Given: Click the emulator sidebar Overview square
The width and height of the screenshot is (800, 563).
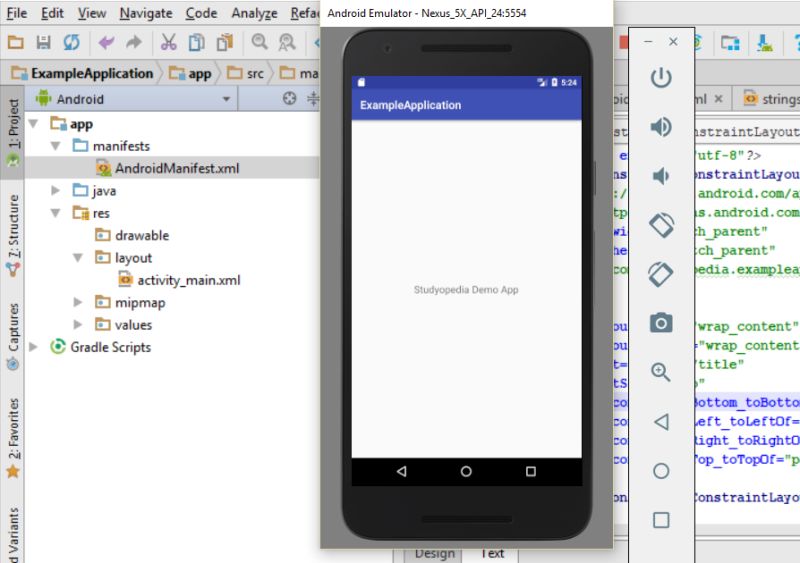Looking at the screenshot, I should 661,520.
